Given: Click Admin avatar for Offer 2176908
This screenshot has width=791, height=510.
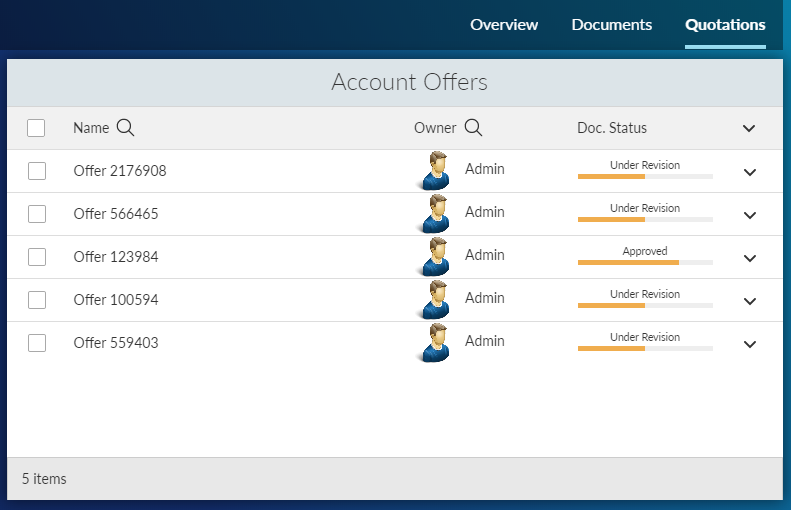Looking at the screenshot, I should [434, 171].
